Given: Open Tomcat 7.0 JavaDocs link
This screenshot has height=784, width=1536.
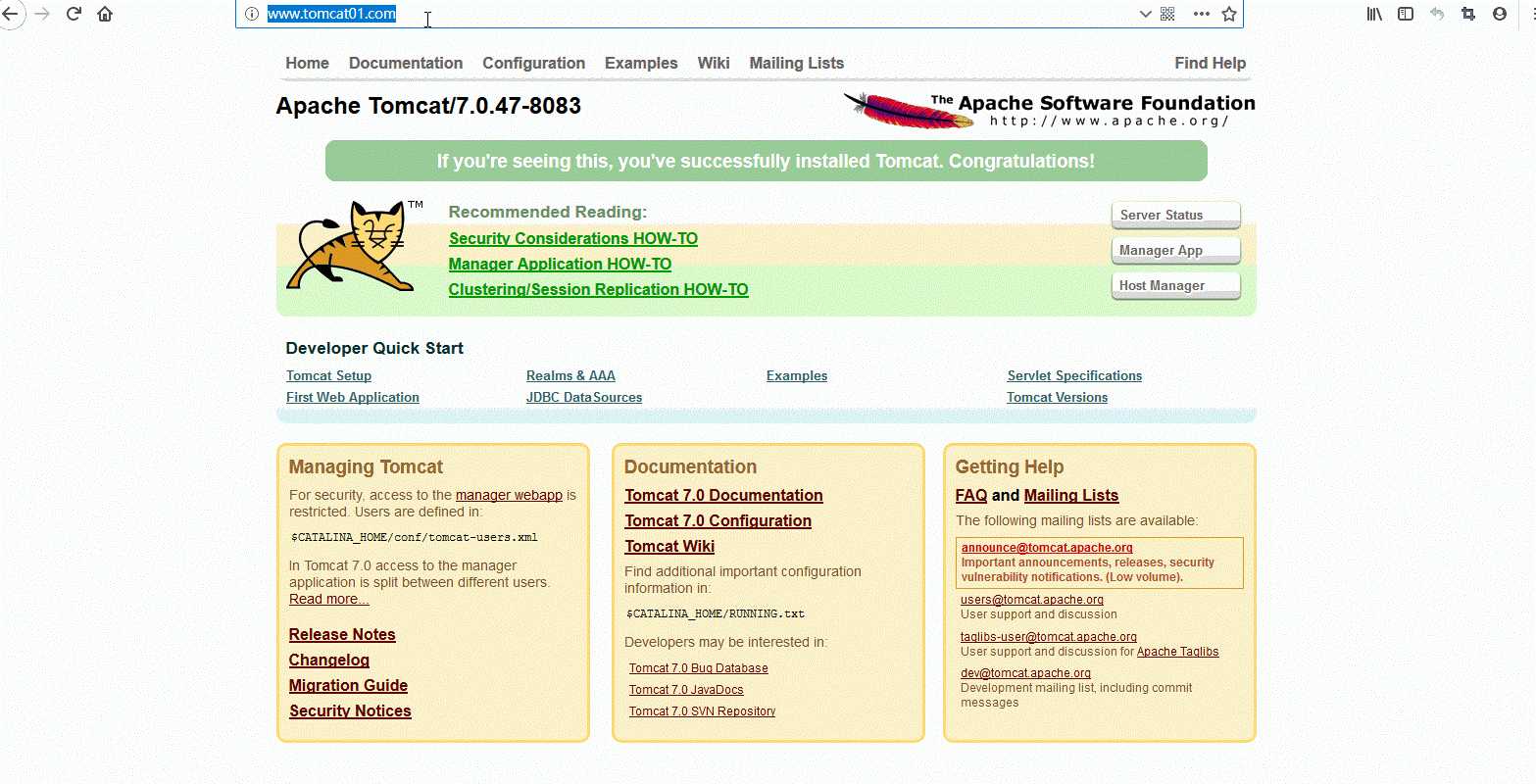Looking at the screenshot, I should pyautogui.click(x=686, y=690).
